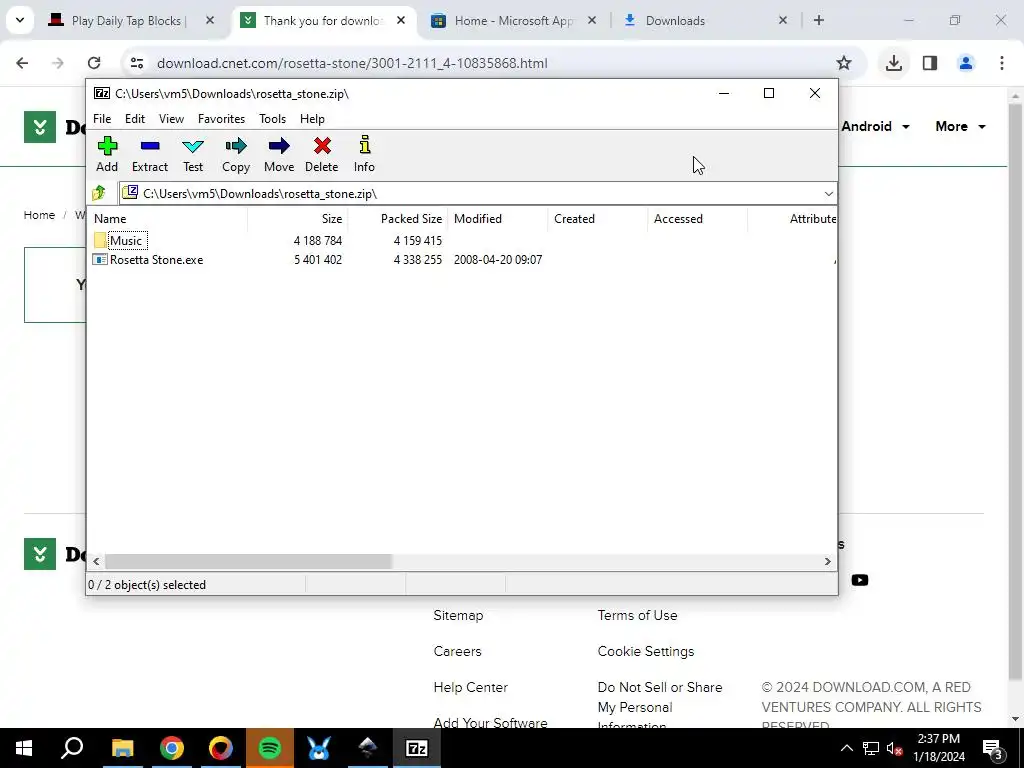
Task: Open a new Chrome tab
Action: tap(818, 20)
